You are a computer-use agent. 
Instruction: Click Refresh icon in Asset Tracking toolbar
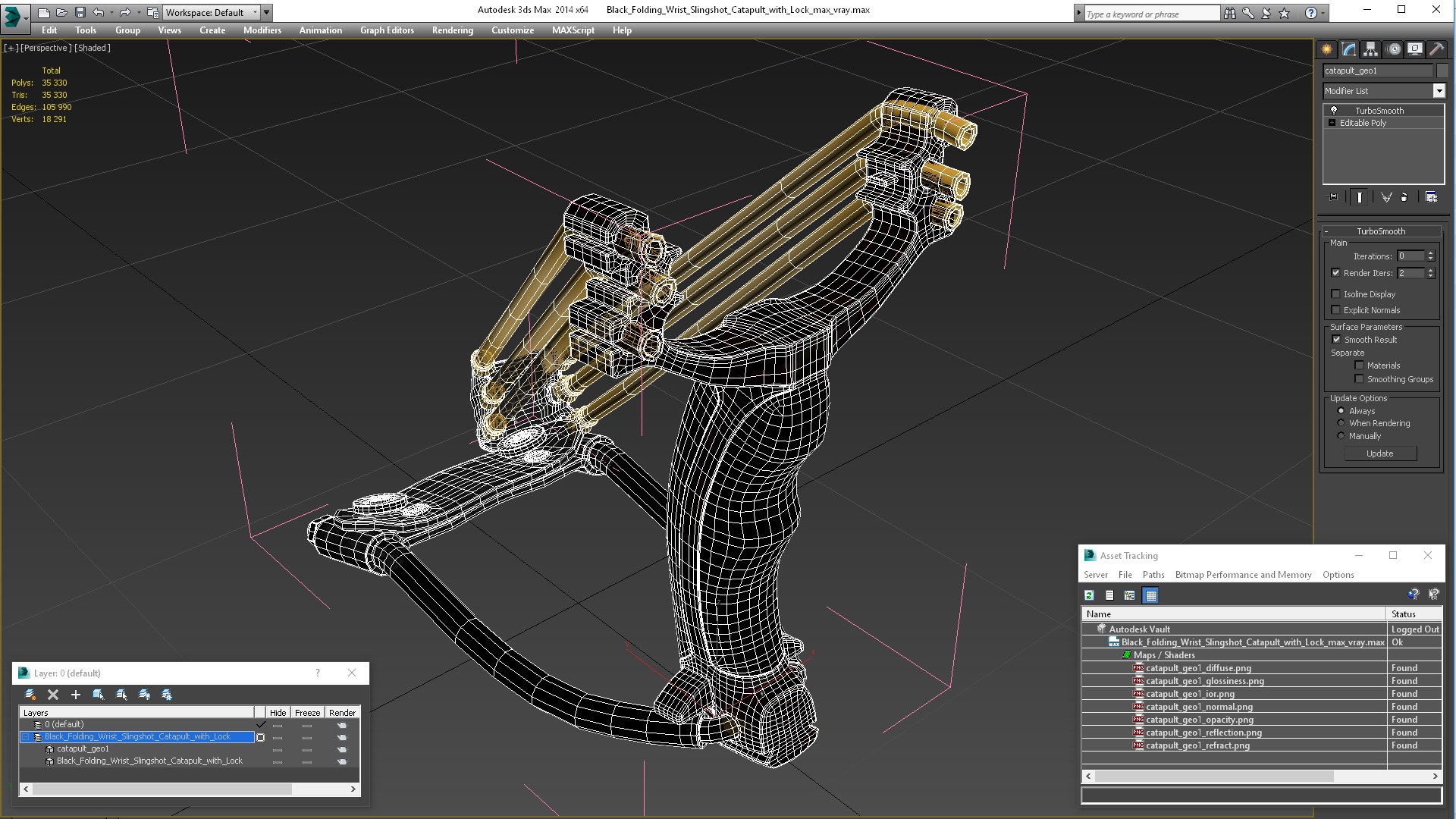click(1089, 595)
